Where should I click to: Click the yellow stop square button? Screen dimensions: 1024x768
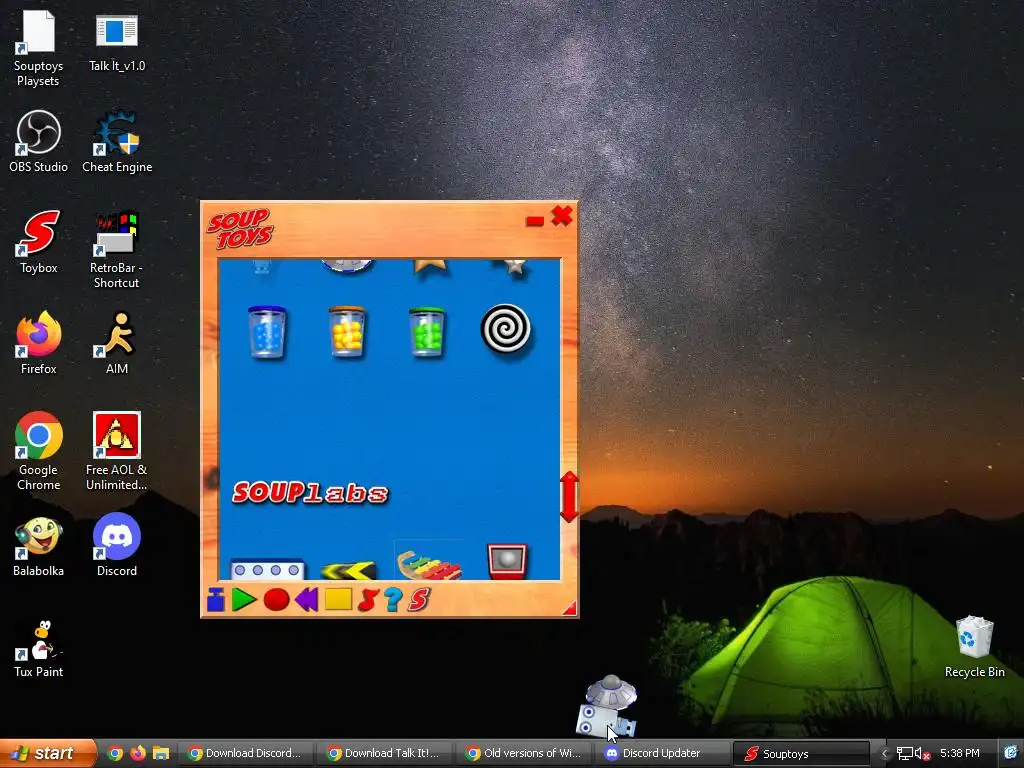(x=338, y=599)
